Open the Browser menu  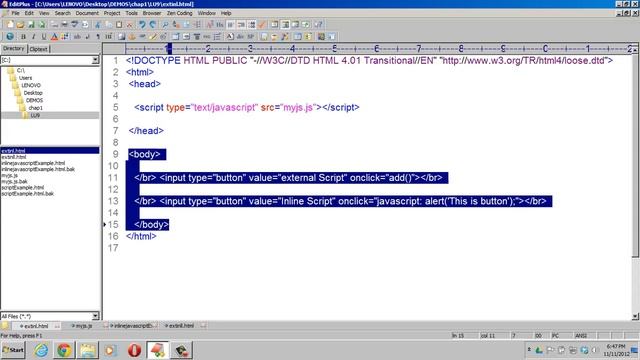click(x=152, y=13)
